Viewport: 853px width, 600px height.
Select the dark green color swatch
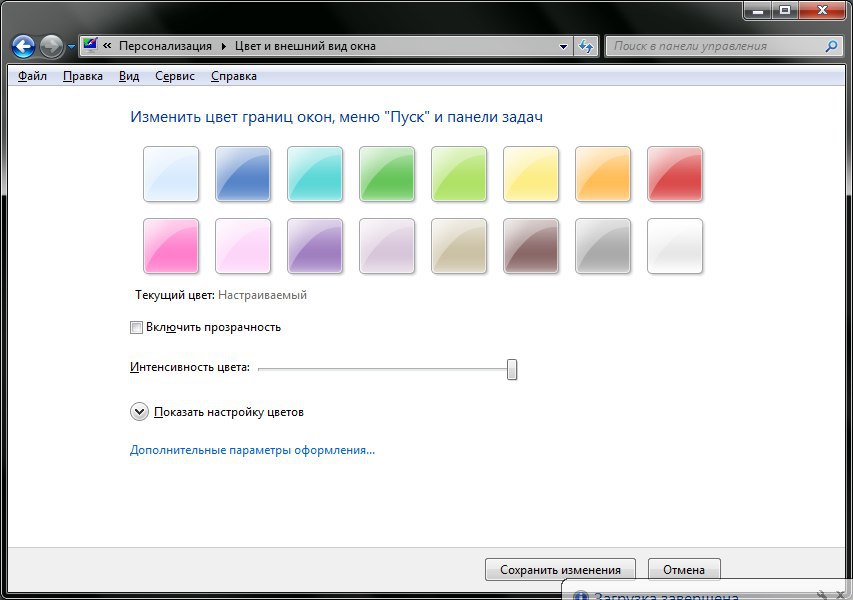[x=387, y=174]
